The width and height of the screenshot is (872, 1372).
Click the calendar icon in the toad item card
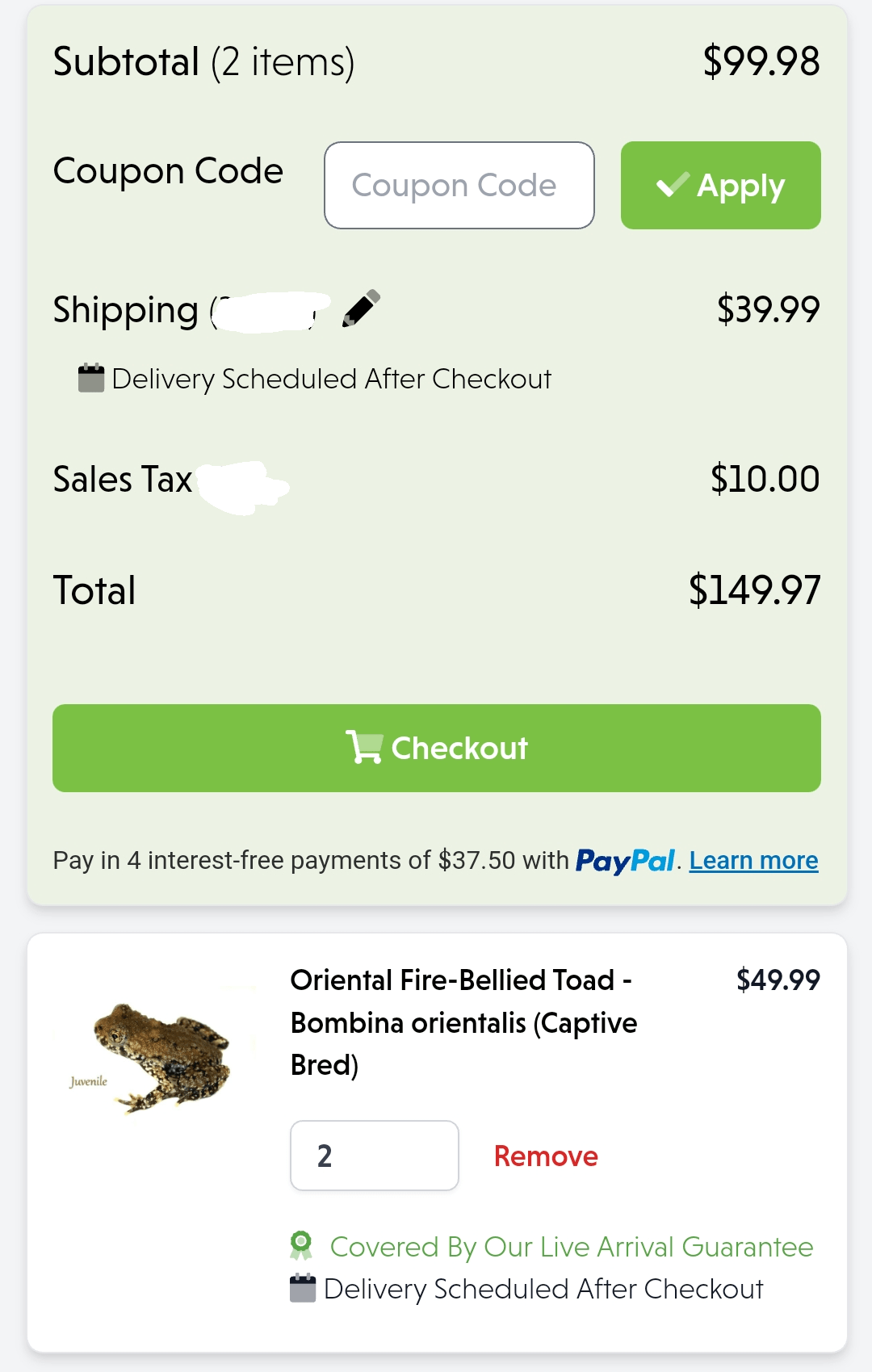click(302, 1288)
